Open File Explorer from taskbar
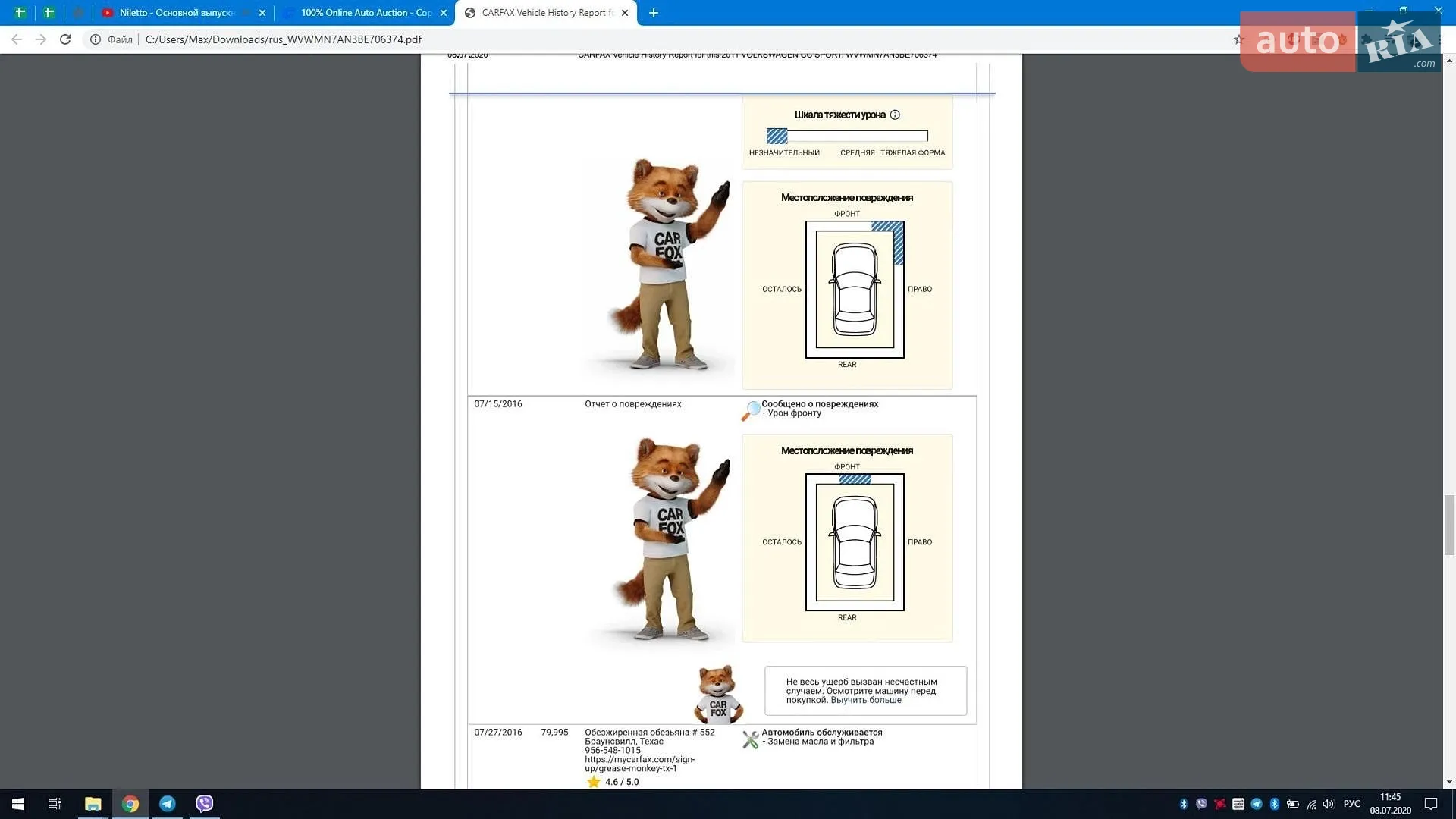Image resolution: width=1456 pixels, height=819 pixels. pos(93,804)
